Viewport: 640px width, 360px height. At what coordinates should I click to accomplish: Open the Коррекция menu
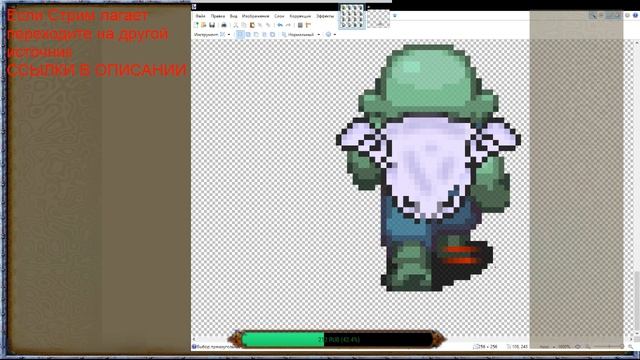(x=300, y=16)
